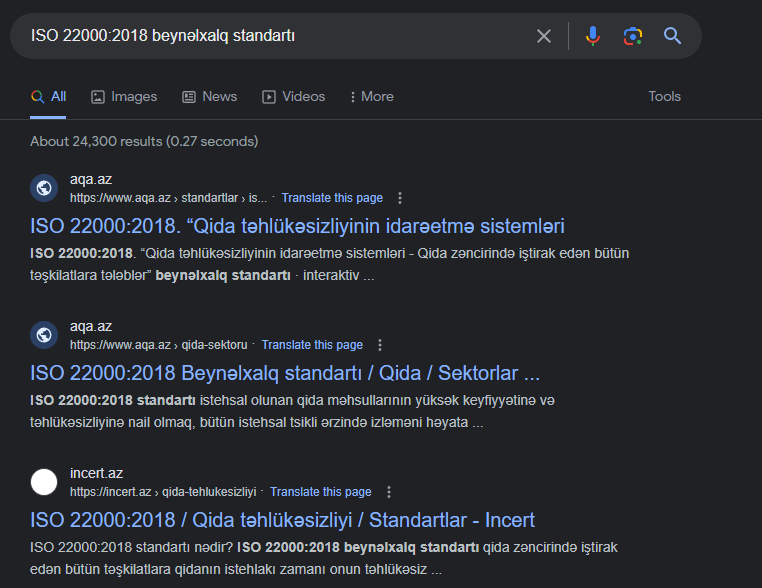Viewport: 762px width, 588px height.
Task: Switch to the News tab
Action: click(x=209, y=97)
